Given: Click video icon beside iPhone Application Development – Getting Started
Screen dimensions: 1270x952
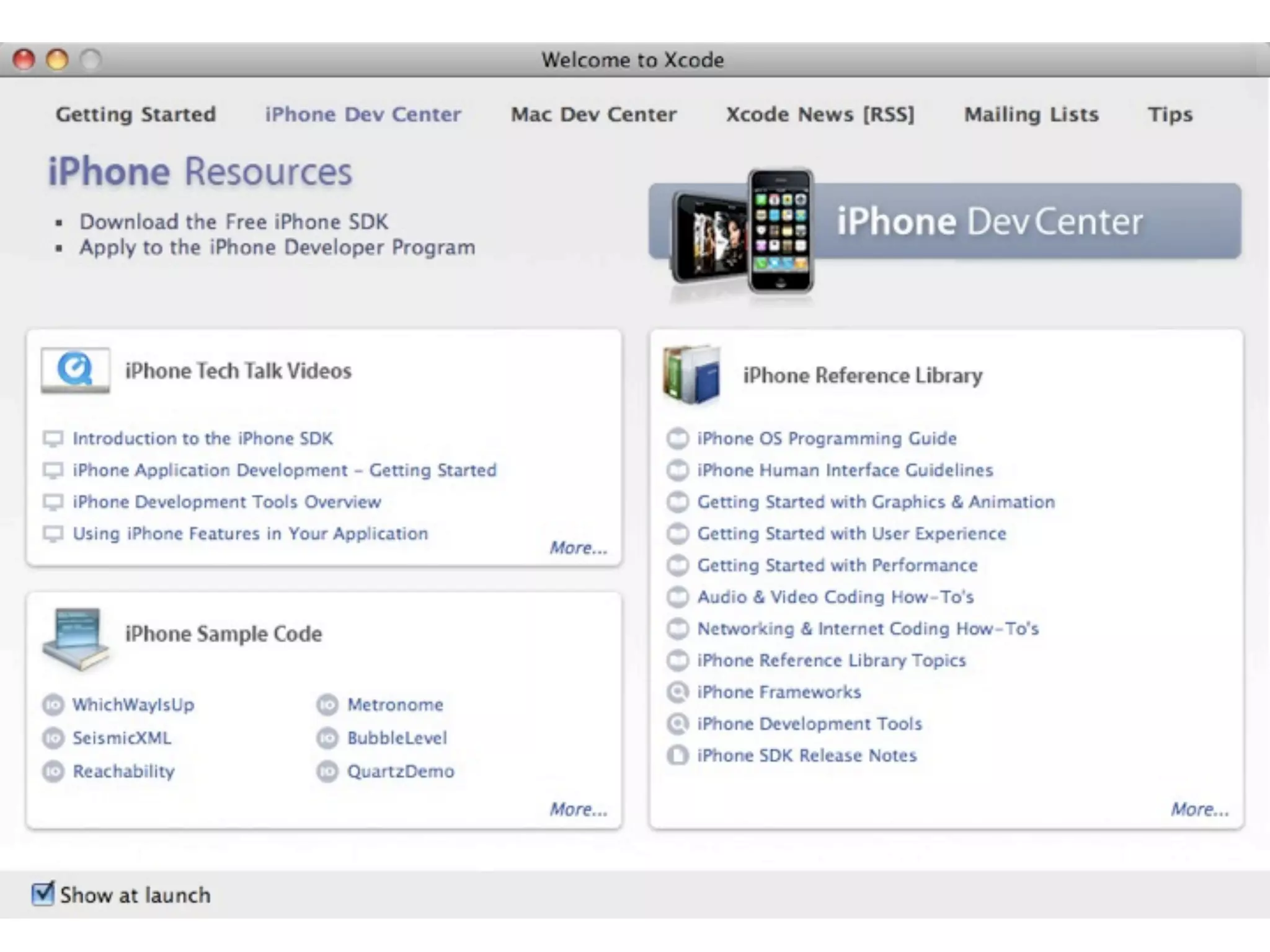Looking at the screenshot, I should click(53, 470).
